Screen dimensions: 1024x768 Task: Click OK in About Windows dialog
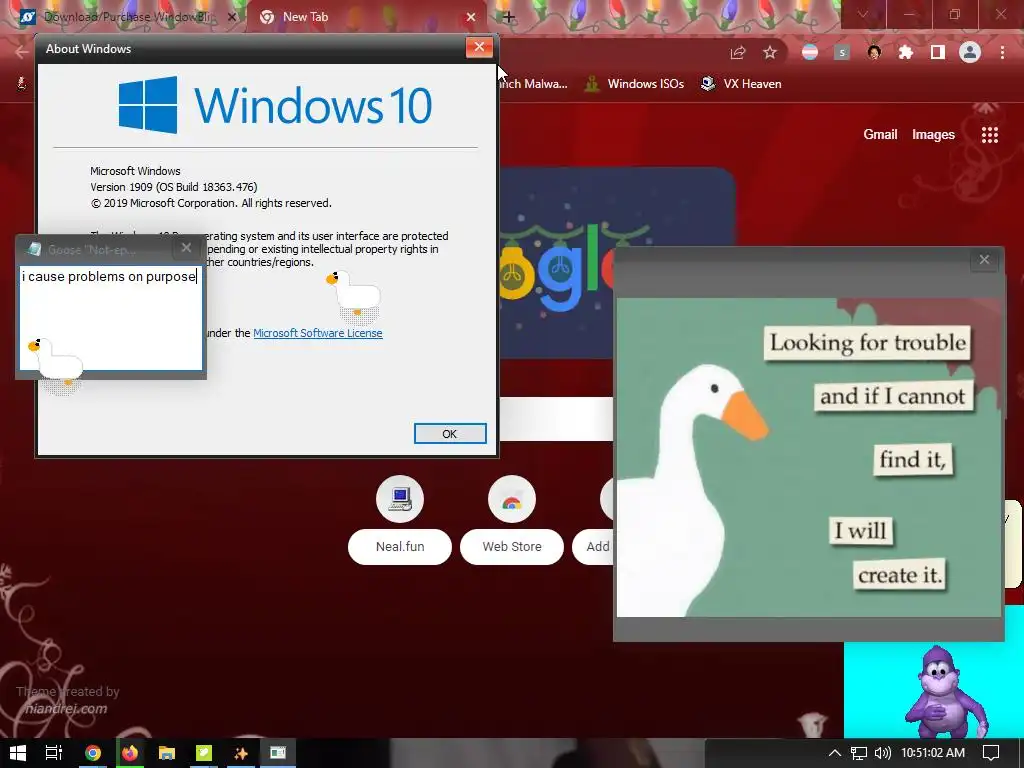click(450, 434)
